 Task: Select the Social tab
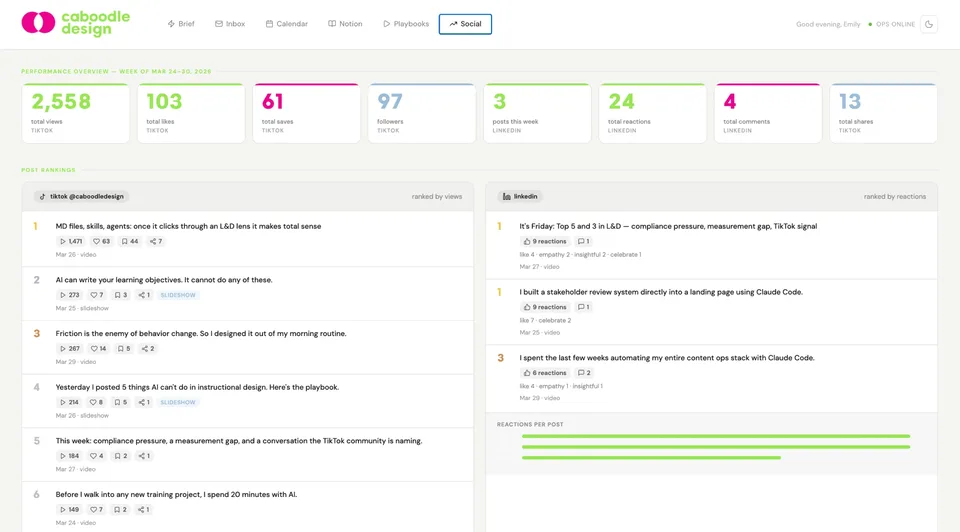(465, 24)
